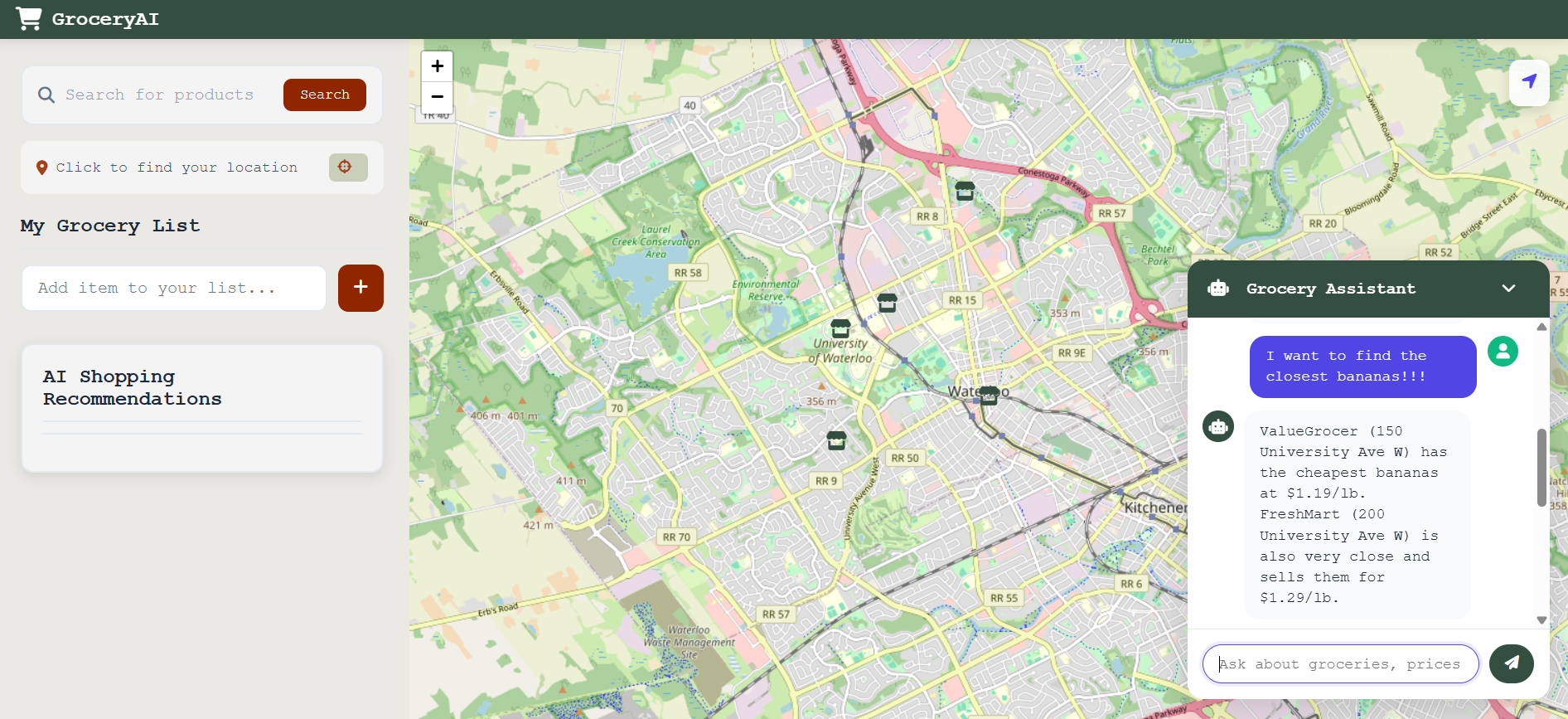The image size is (1568, 719).
Task: Click the navigation arrow icon on map
Action: pos(1529,82)
